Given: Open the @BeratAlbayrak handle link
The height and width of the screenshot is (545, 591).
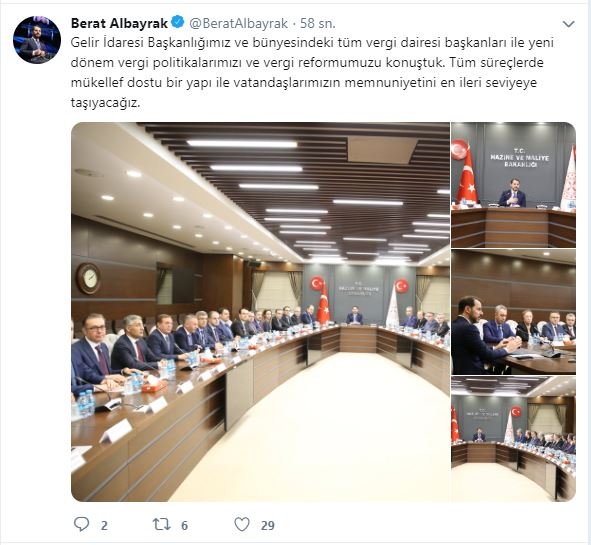Looking at the screenshot, I should pos(238,23).
